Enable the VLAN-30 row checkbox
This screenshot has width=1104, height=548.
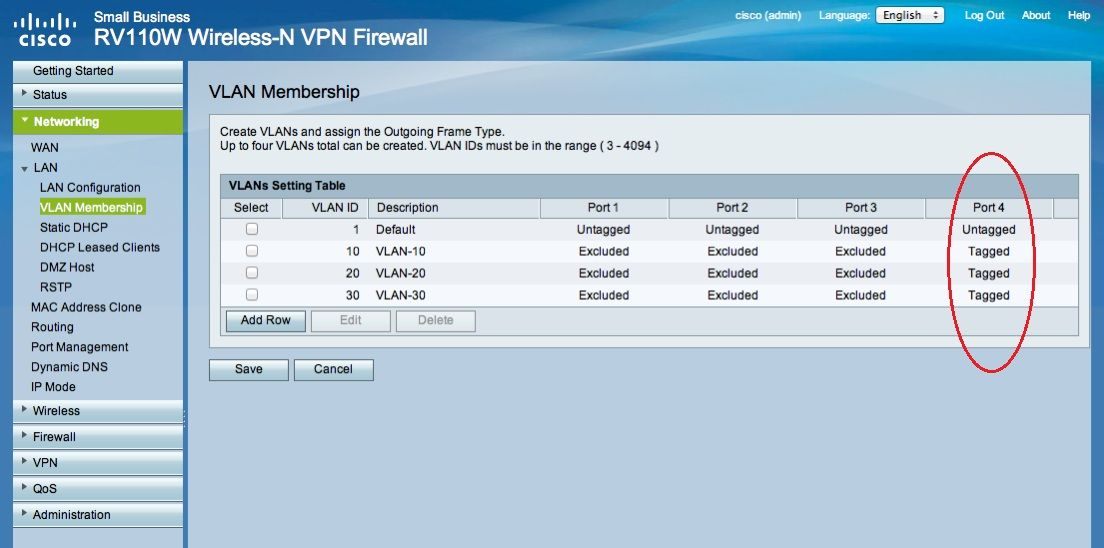click(x=251, y=294)
